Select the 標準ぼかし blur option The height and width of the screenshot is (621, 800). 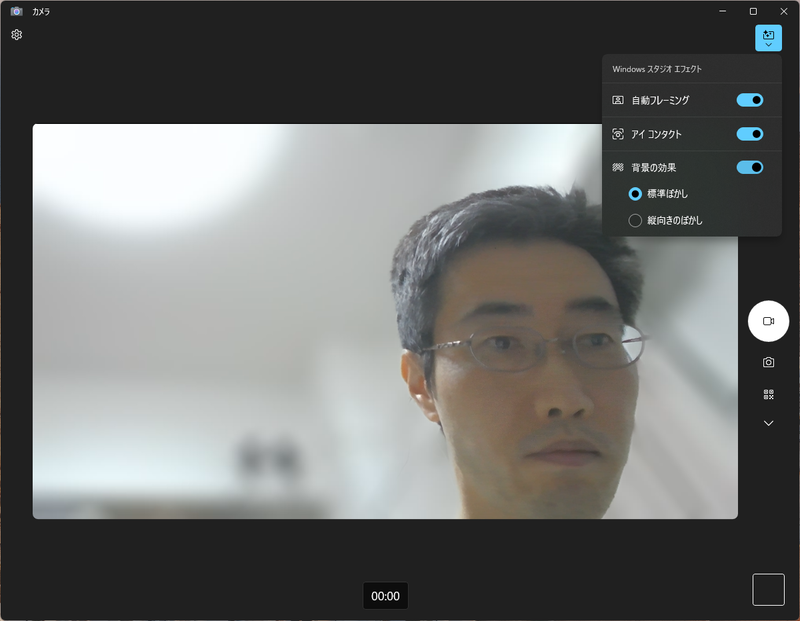coord(635,194)
